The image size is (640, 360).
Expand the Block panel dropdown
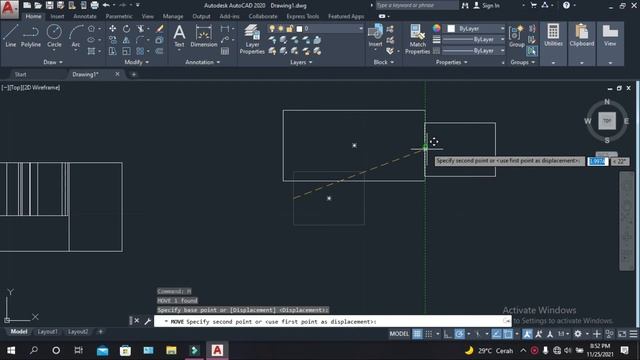pyautogui.click(x=384, y=62)
